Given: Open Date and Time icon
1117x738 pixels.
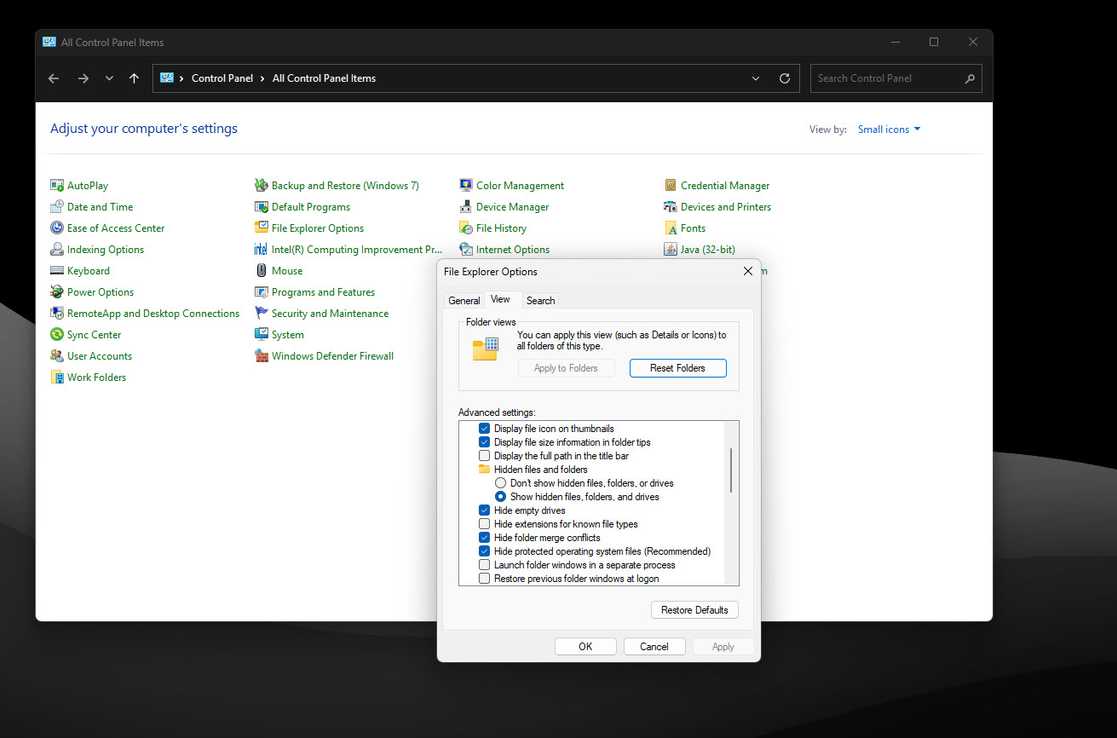Looking at the screenshot, I should coord(57,207).
